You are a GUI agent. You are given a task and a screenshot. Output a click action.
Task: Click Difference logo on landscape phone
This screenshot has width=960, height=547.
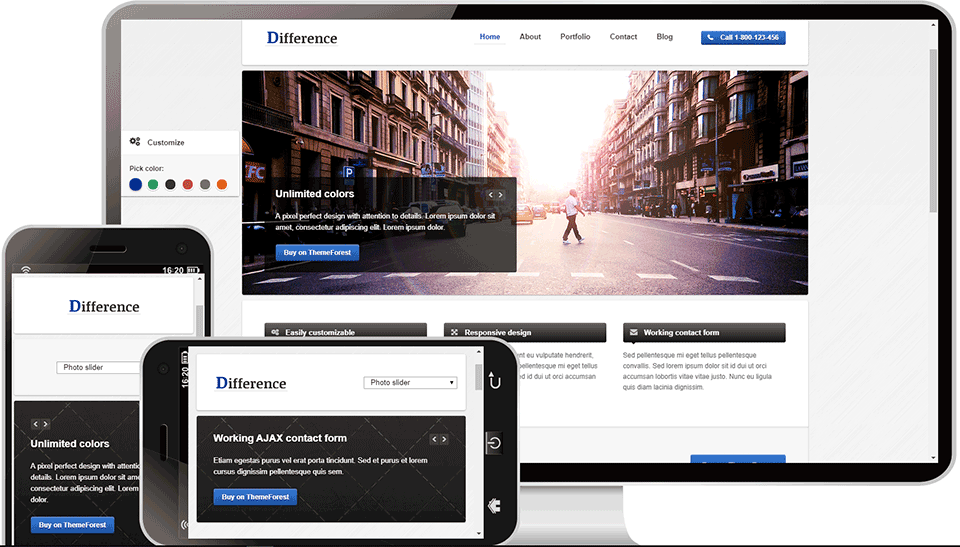(x=251, y=383)
